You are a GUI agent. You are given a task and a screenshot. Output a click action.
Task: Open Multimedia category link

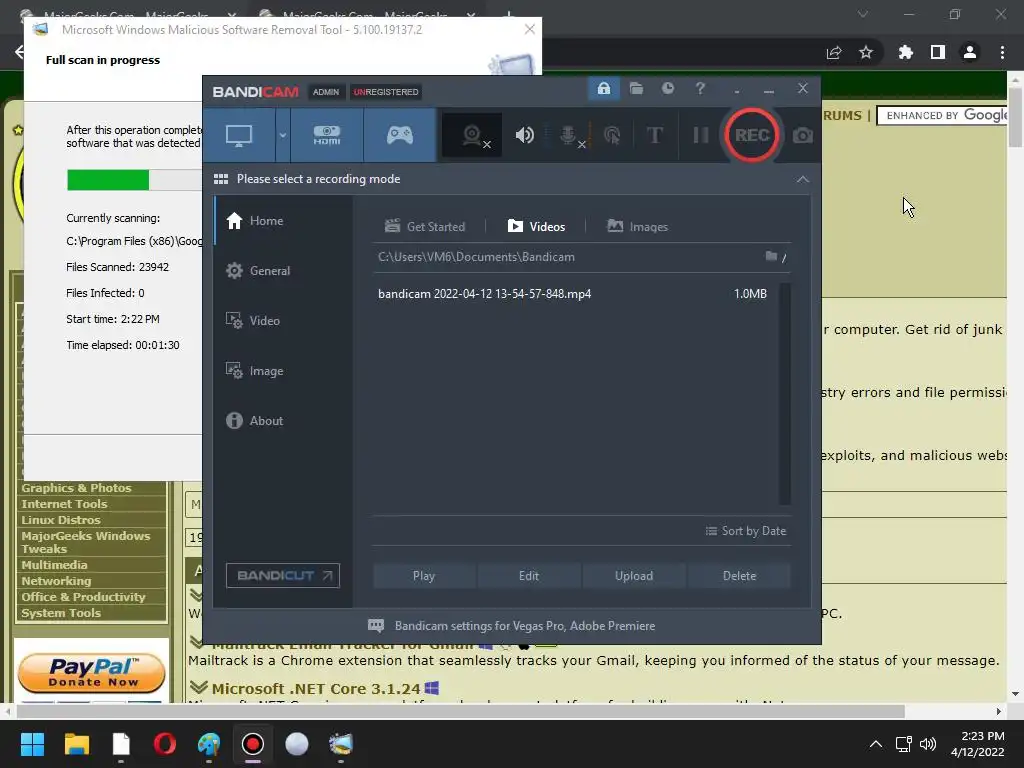54,565
